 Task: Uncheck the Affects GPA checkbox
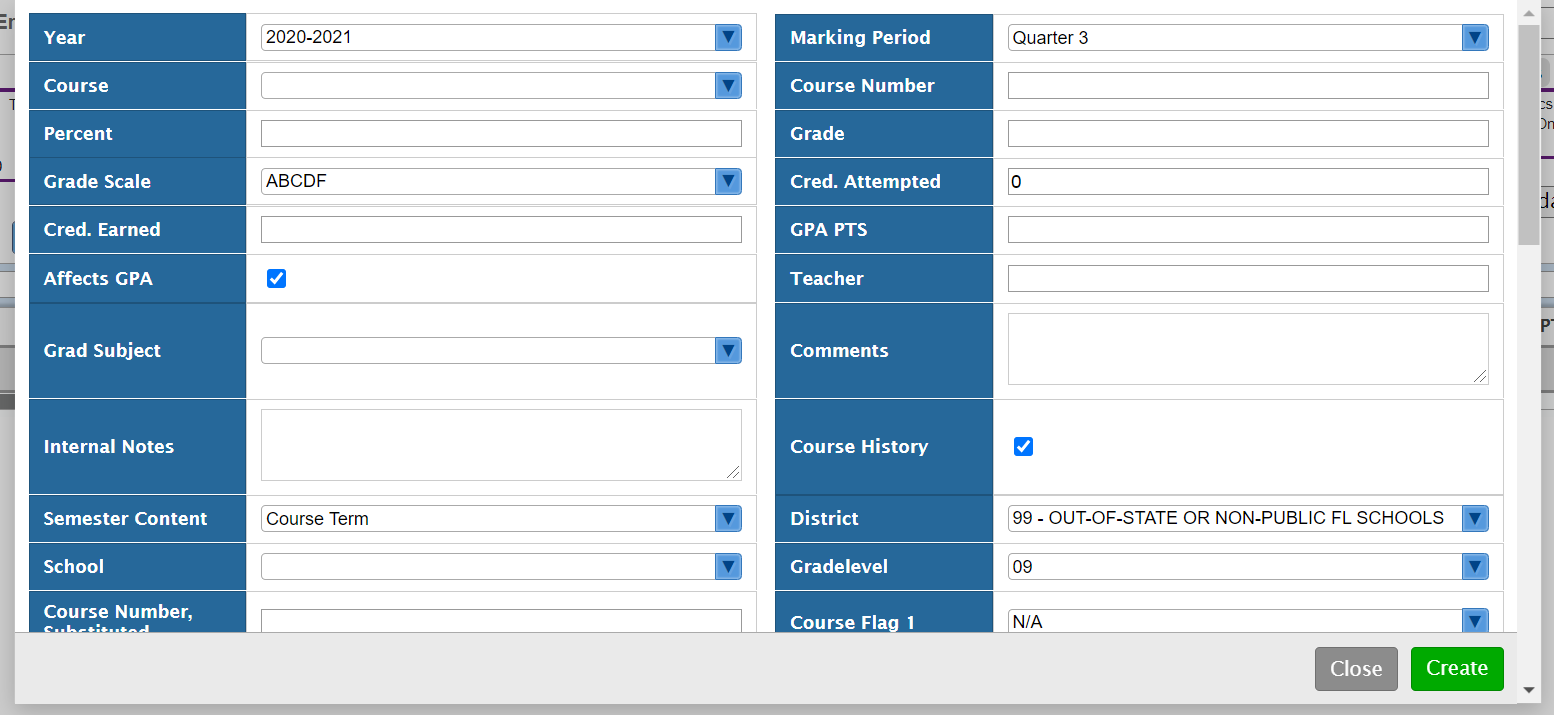277,279
